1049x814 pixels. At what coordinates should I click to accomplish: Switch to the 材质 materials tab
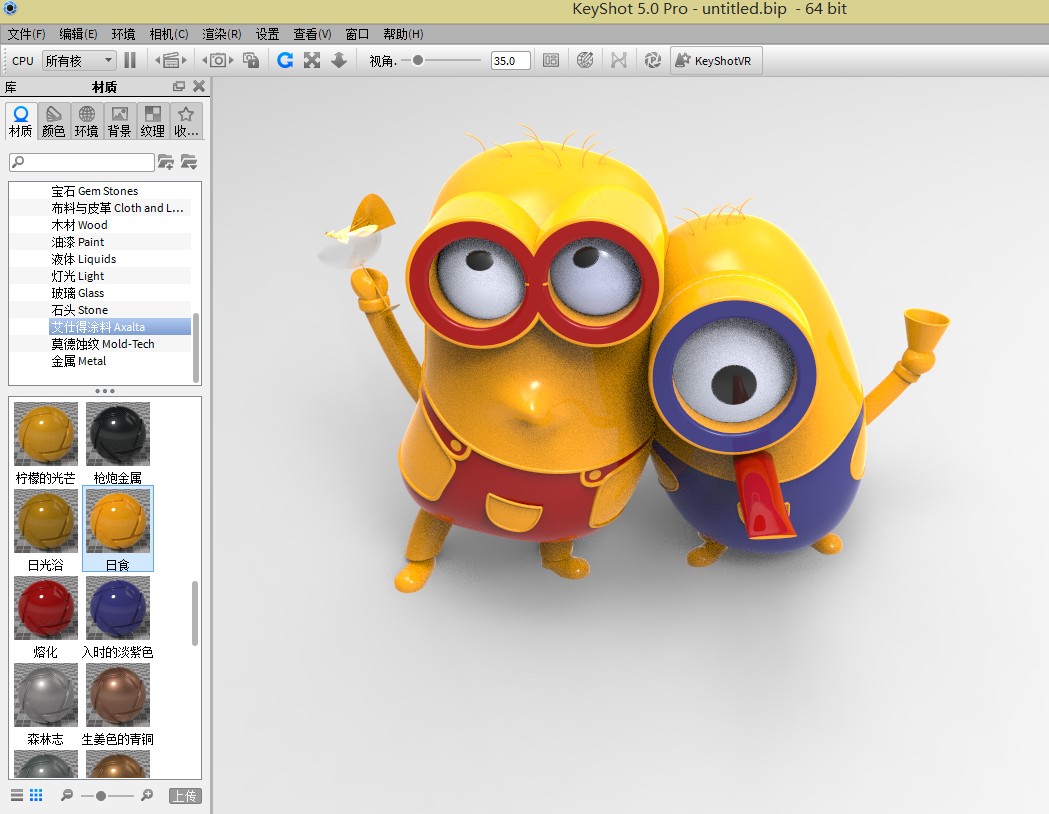pos(21,121)
